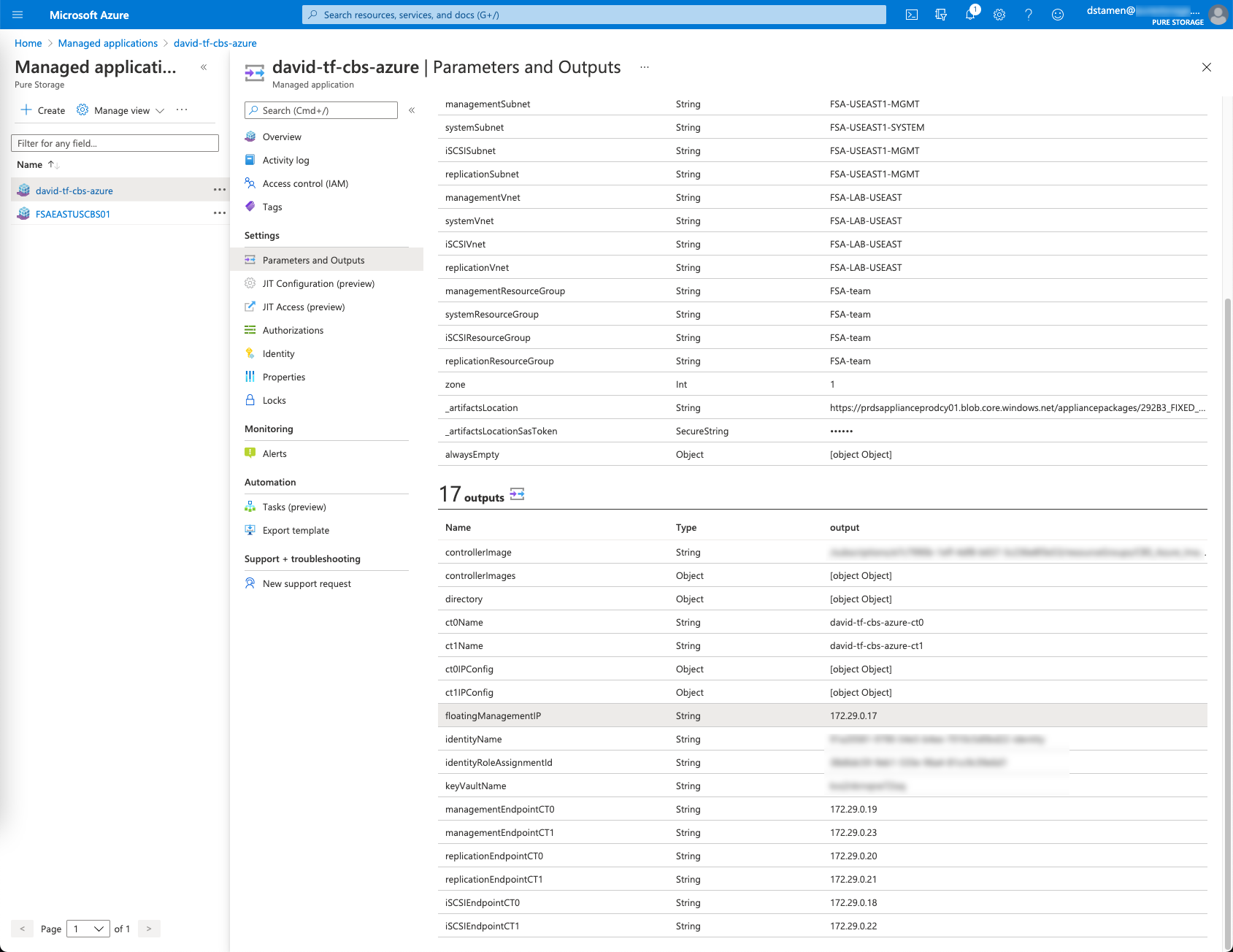This screenshot has height=952, width=1233.
Task: Click the user account avatar
Action: pyautogui.click(x=1218, y=14)
